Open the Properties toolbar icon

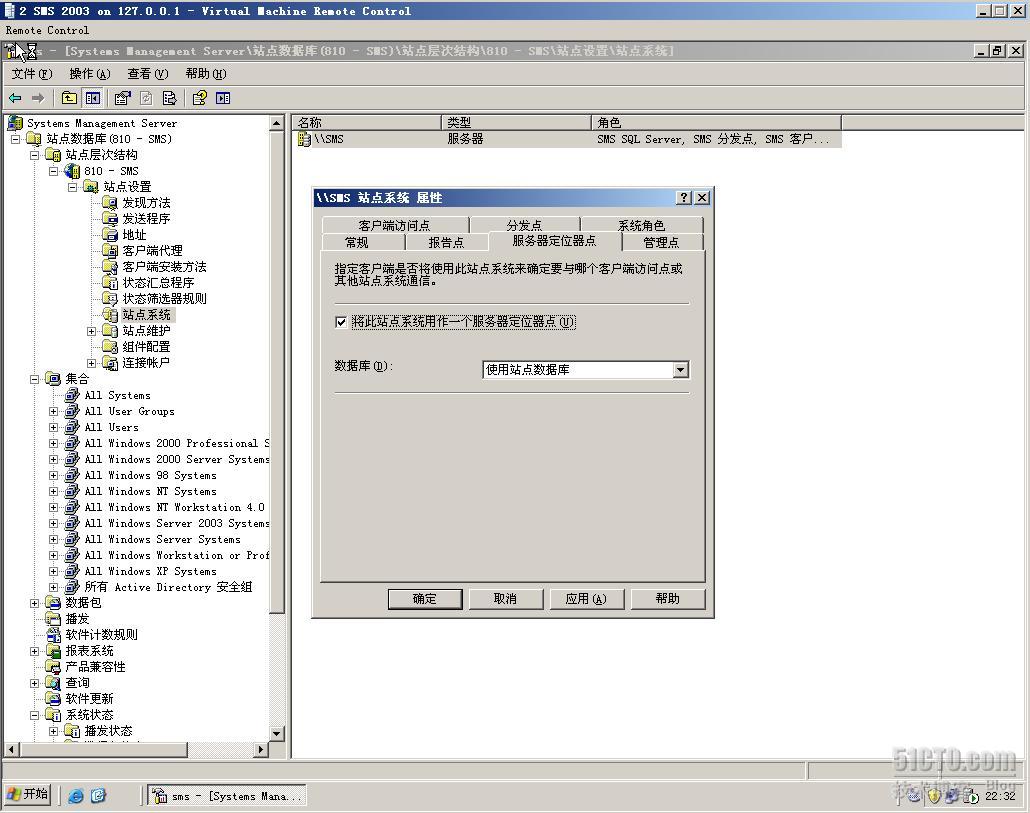click(122, 98)
